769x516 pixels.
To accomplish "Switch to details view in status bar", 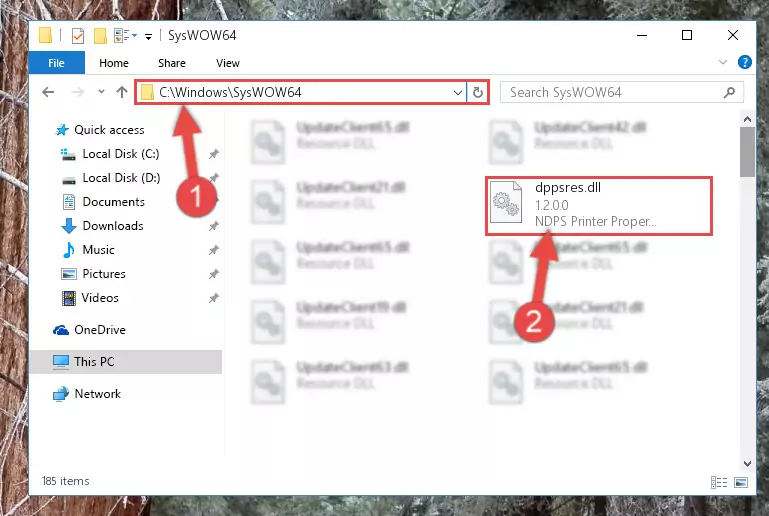I will tap(718, 483).
